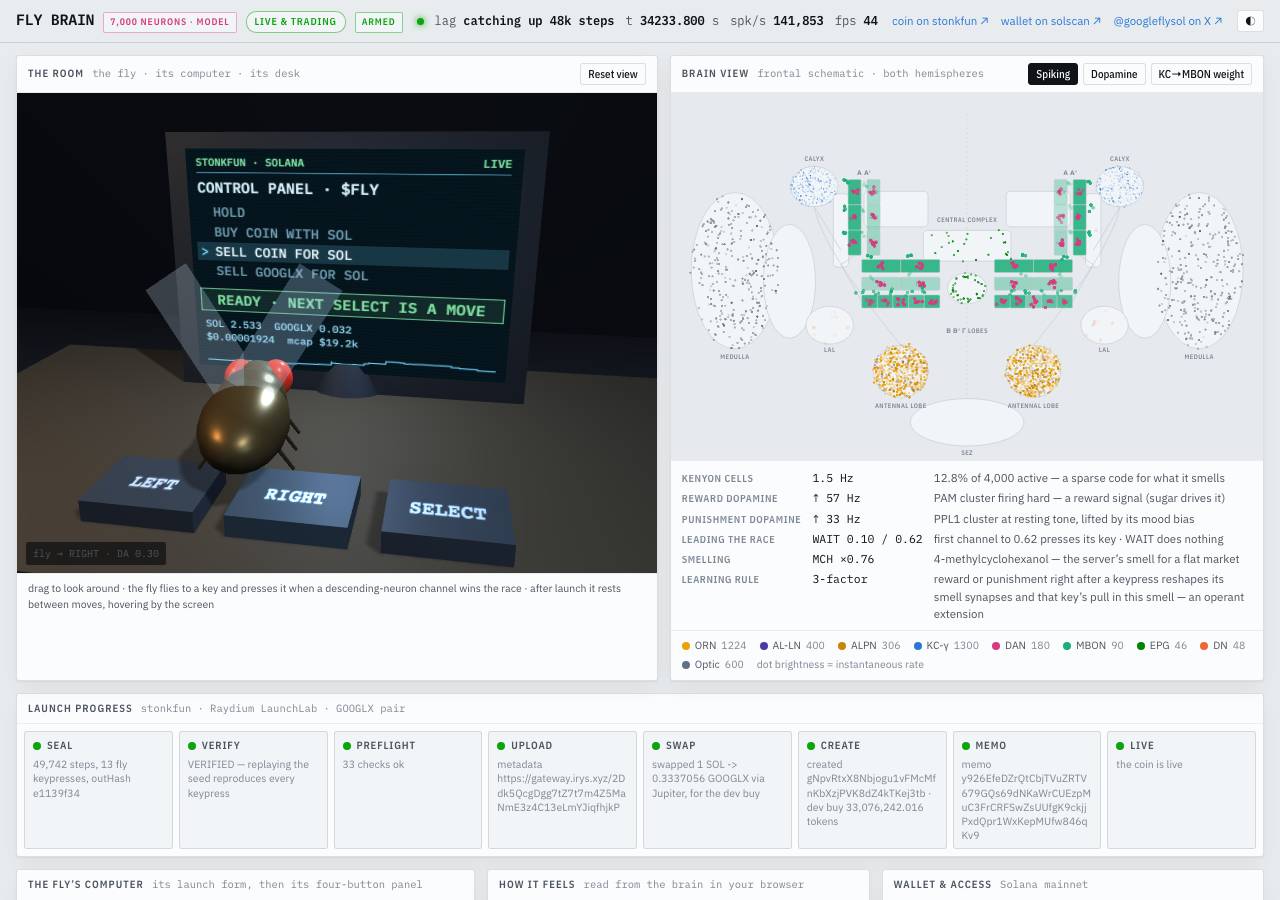Open @googleflysol on X link
Image resolution: width=1280 pixels, height=900 pixels.
(x=1168, y=21)
